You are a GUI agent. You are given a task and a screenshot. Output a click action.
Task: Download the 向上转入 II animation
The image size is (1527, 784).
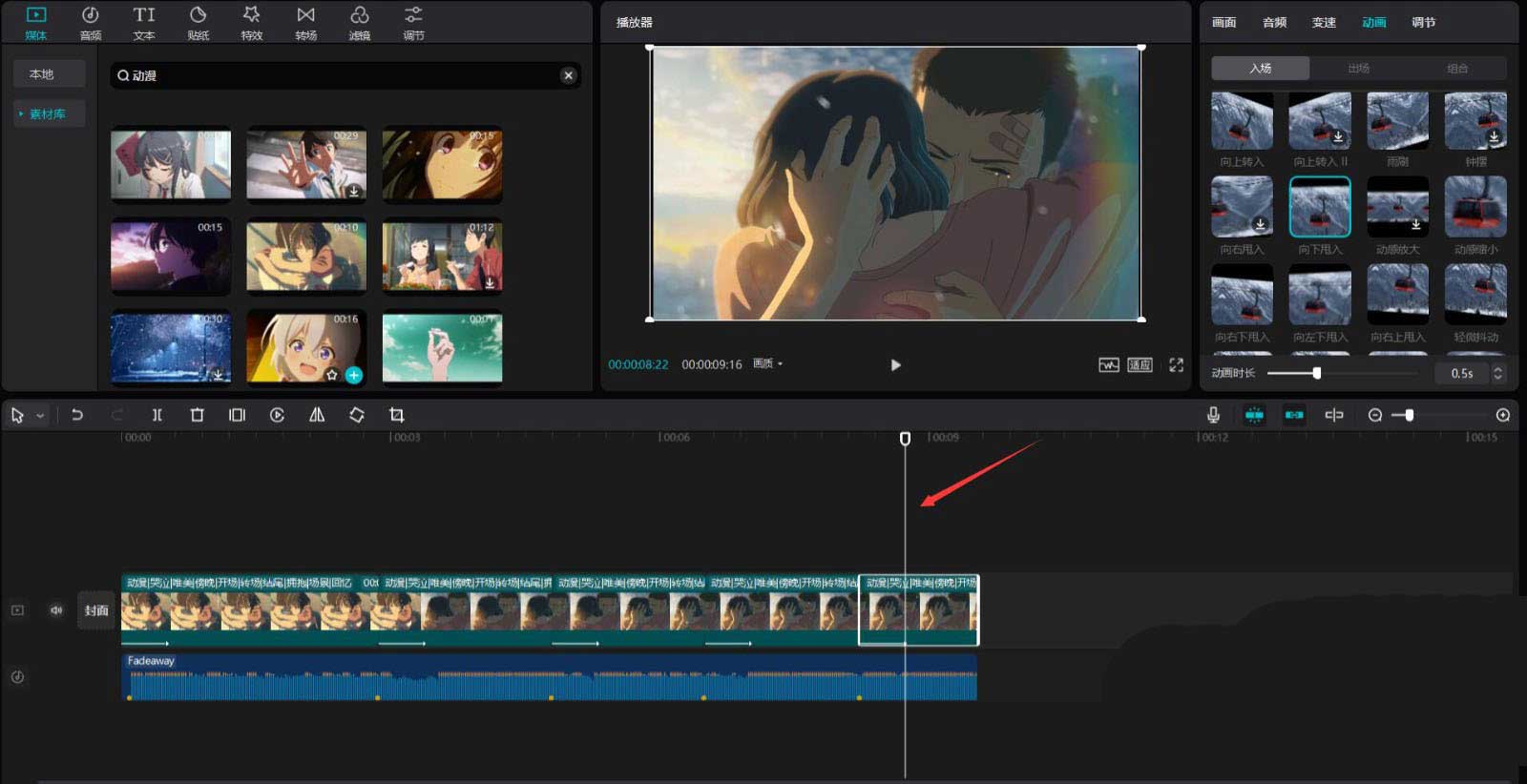tap(1338, 137)
